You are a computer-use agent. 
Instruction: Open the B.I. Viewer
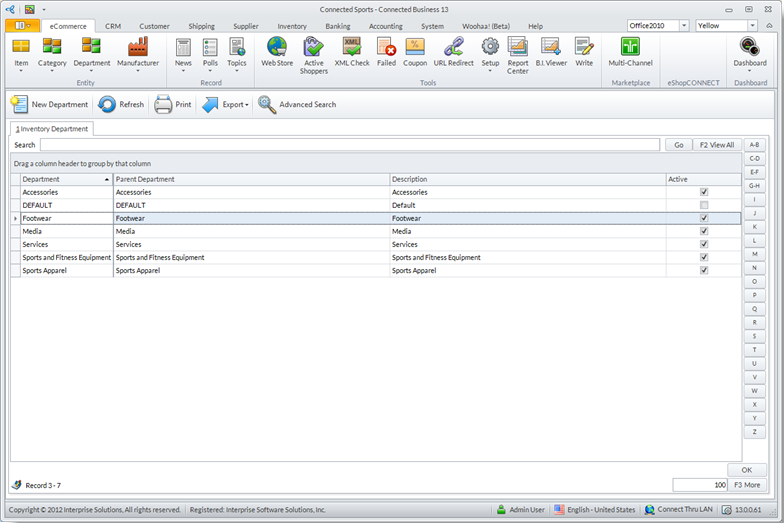550,52
